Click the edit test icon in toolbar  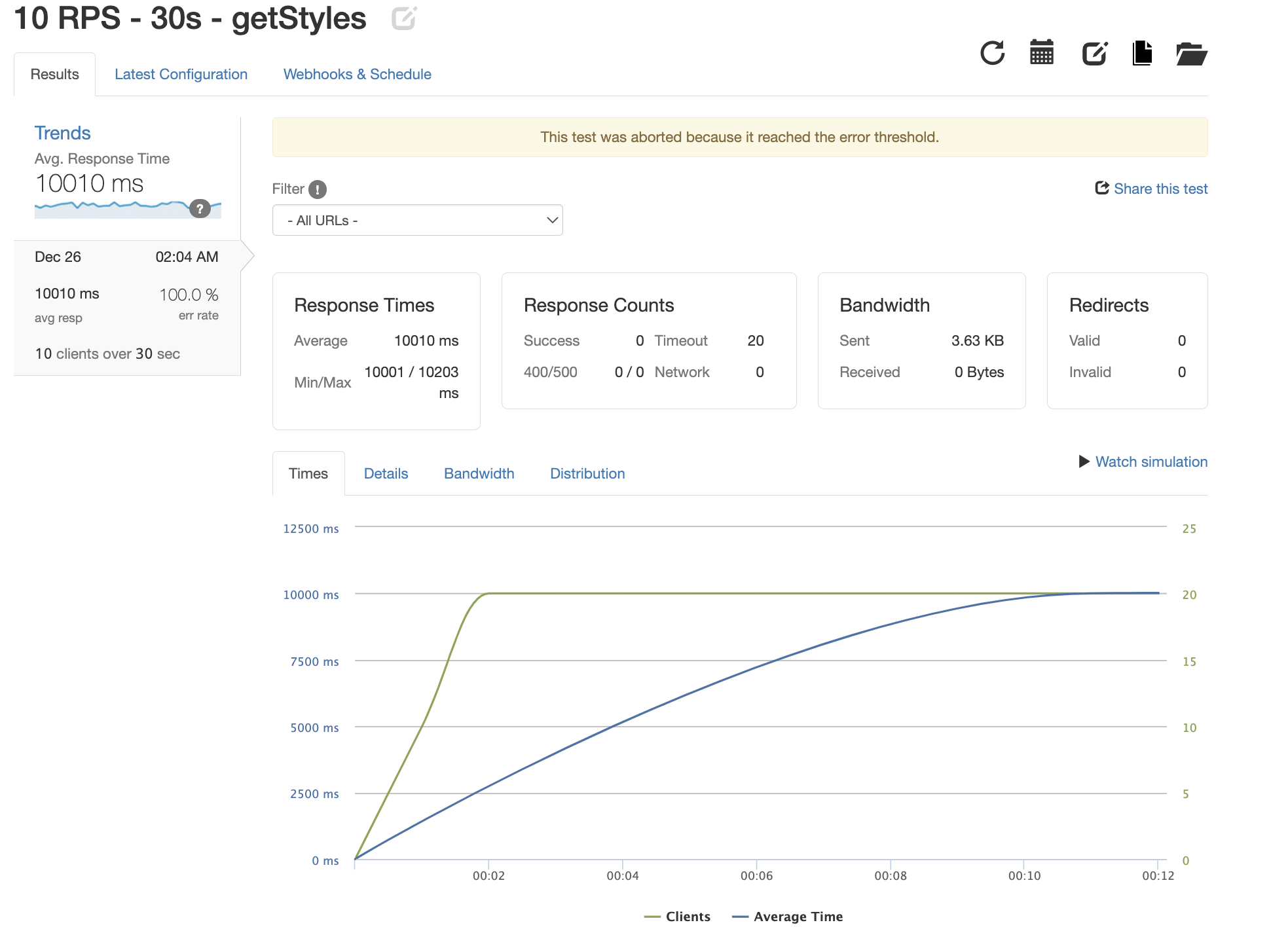point(1095,53)
